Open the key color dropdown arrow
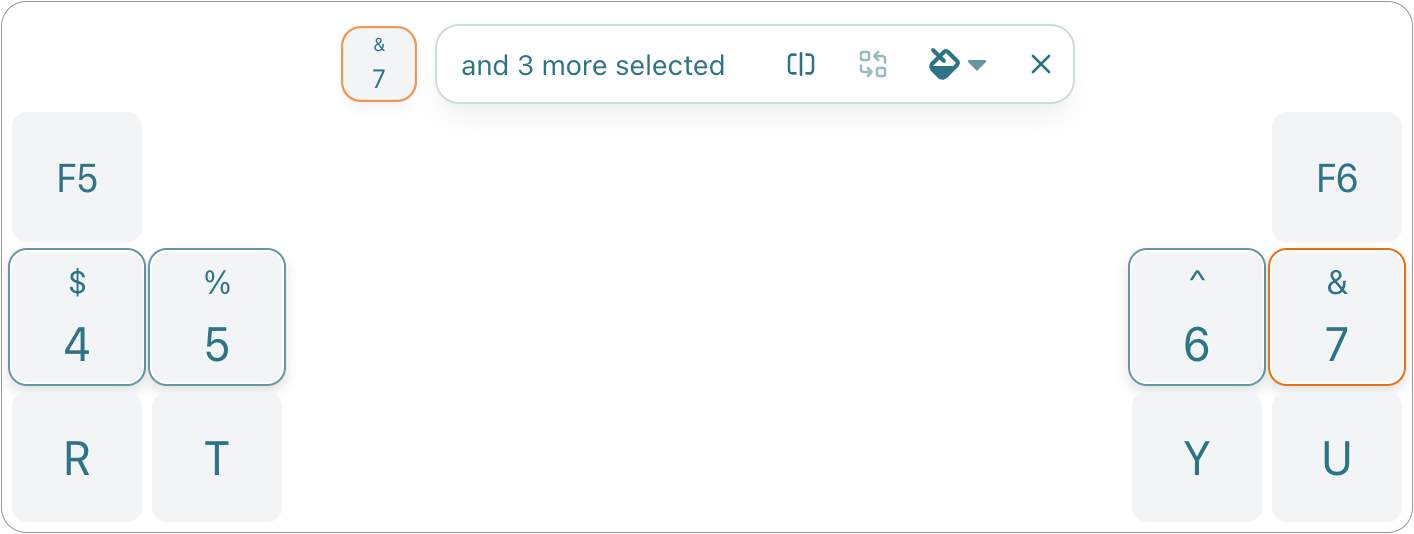 pyautogui.click(x=978, y=66)
